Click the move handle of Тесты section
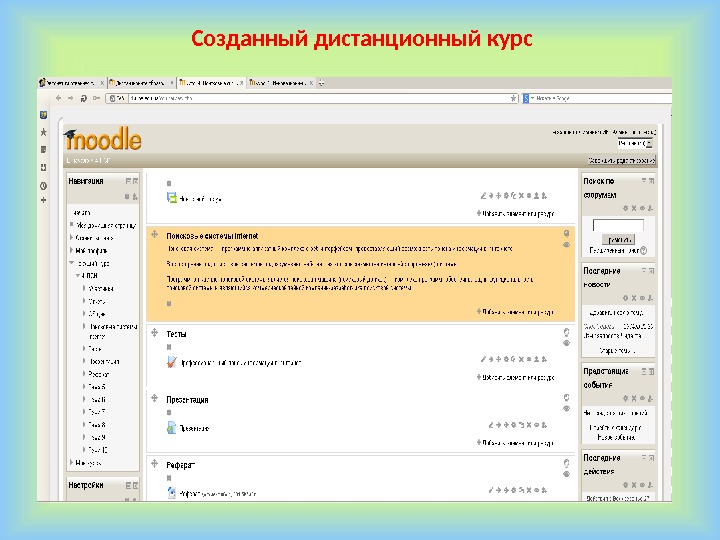This screenshot has height=540, width=720. coord(155,333)
